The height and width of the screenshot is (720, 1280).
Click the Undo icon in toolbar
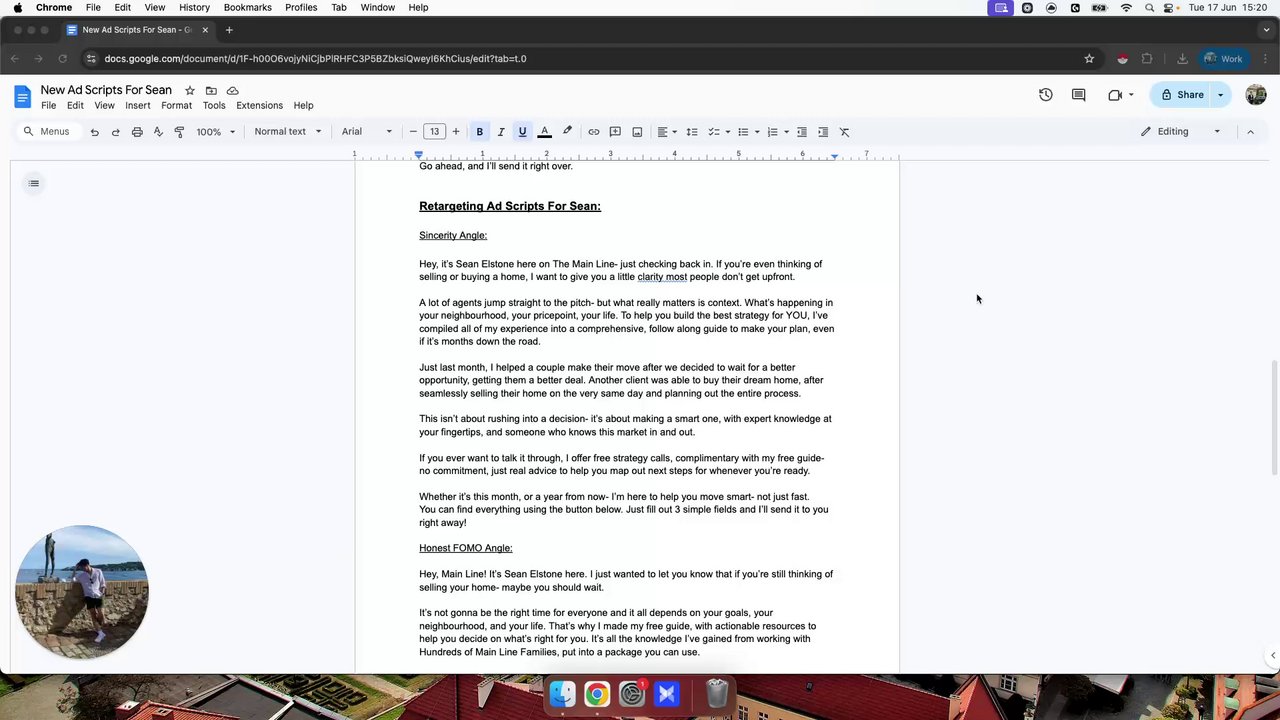click(x=94, y=132)
